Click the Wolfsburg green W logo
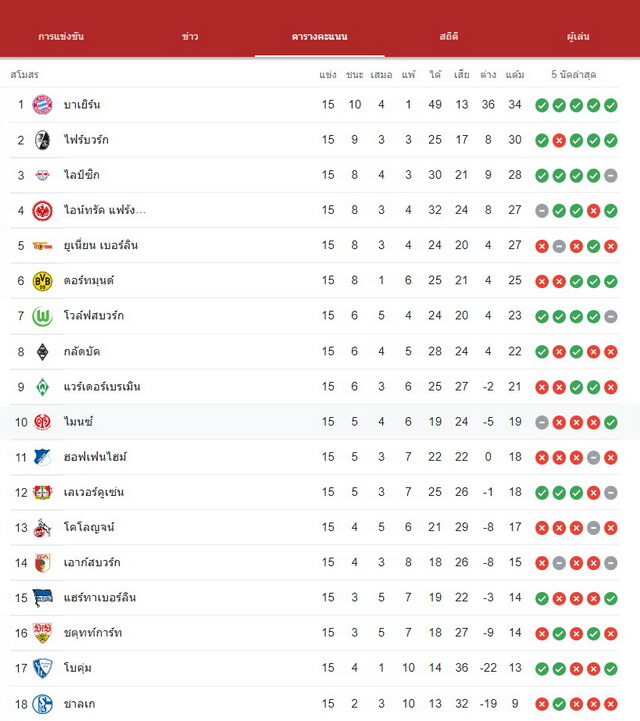Screen dimensions: 640x721 (x=42, y=316)
